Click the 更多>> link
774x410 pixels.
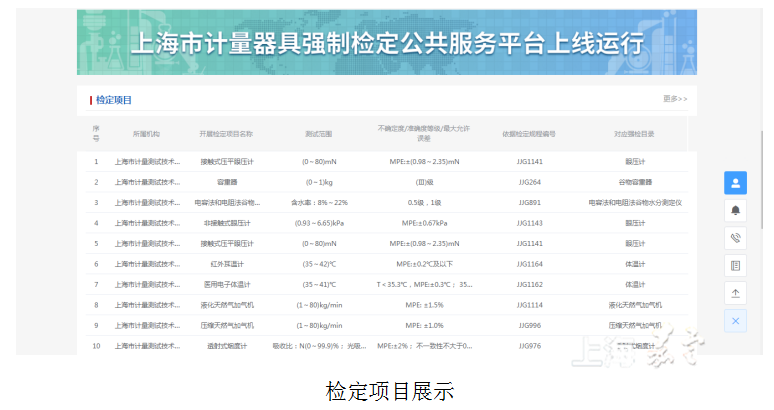[x=675, y=99]
